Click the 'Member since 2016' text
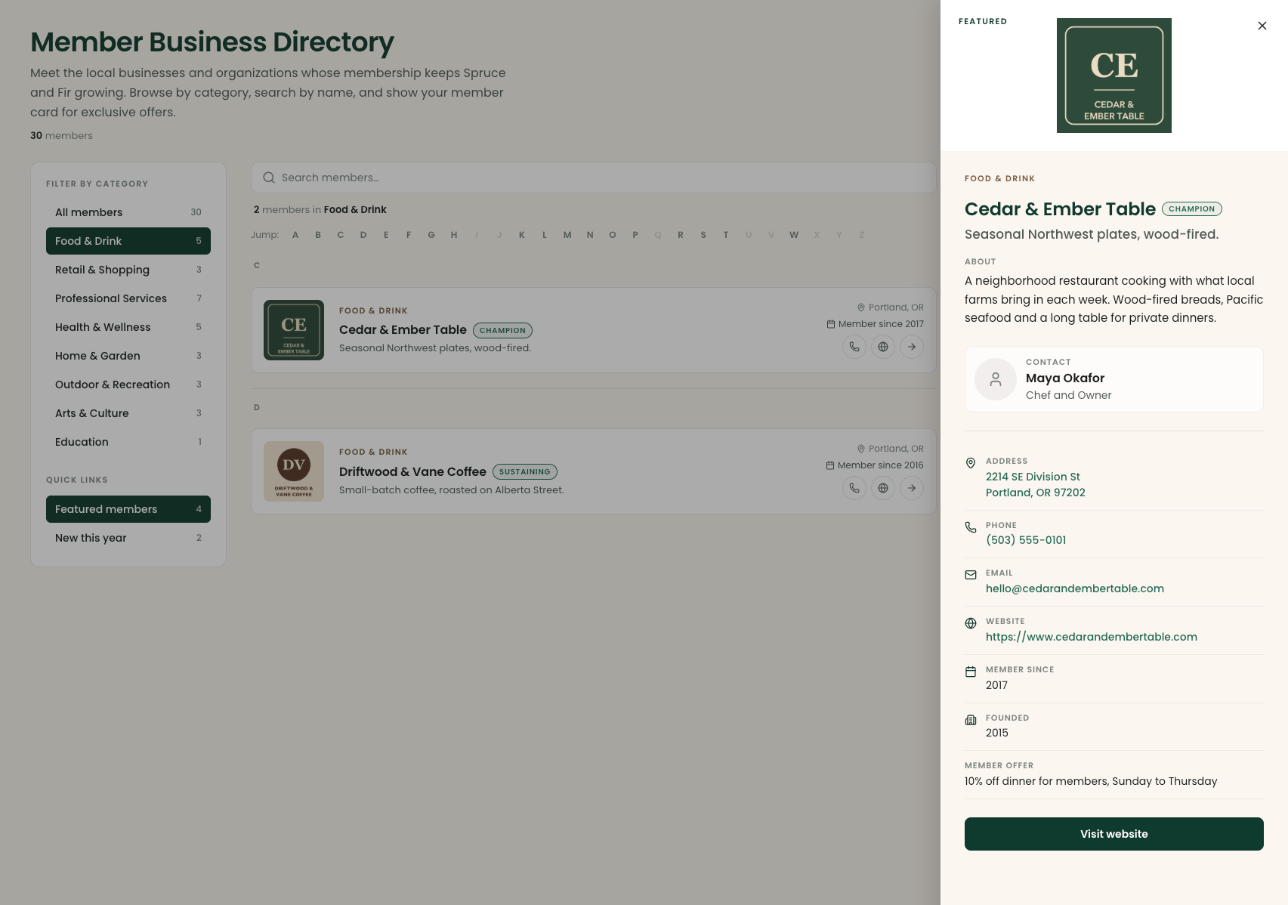 pyautogui.click(x=880, y=465)
